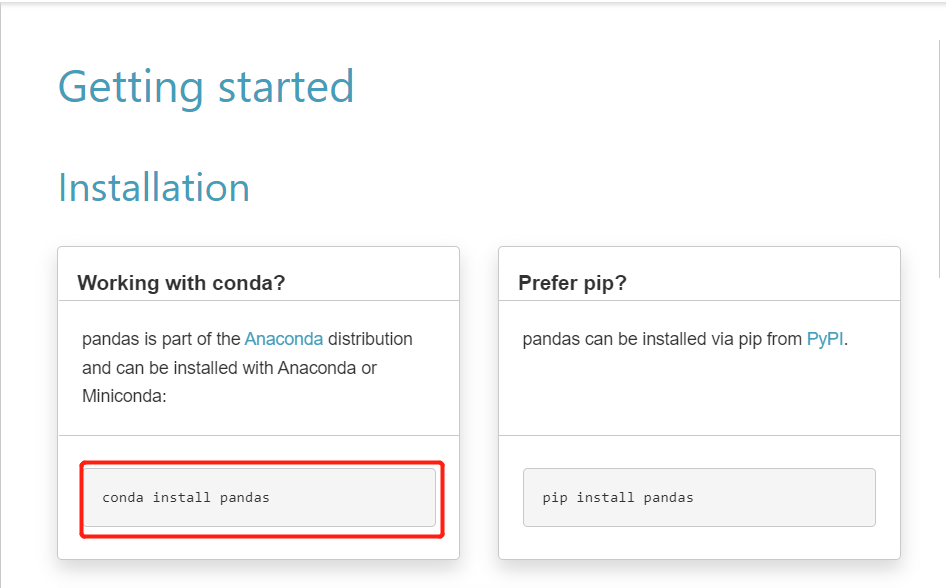Open the Anaconda distribution link
The width and height of the screenshot is (946, 588).
coord(284,339)
